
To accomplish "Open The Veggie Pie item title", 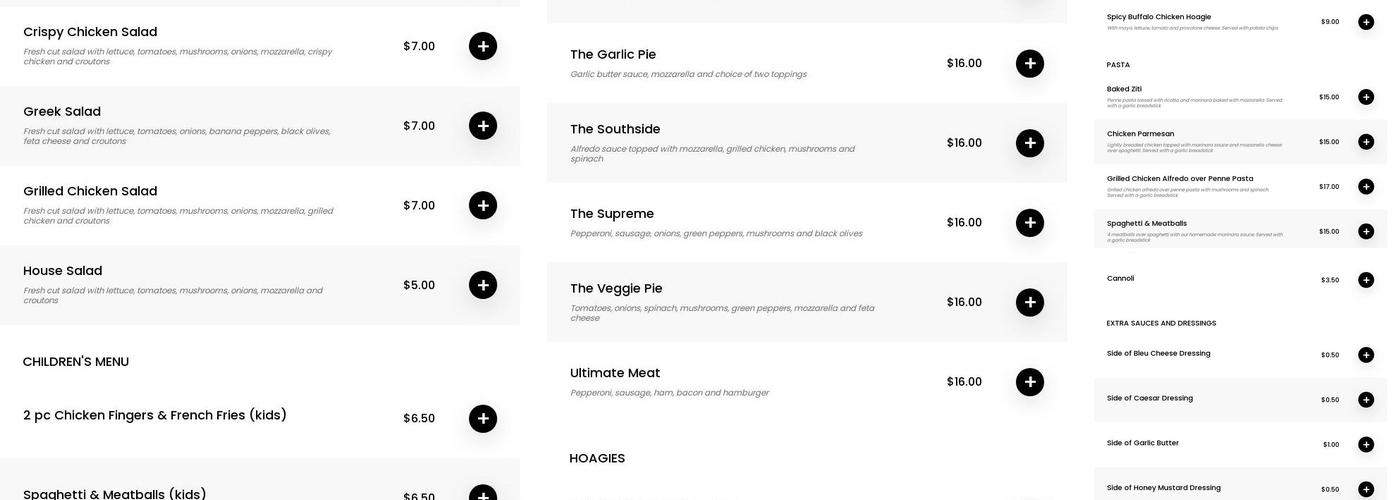I will coord(616,288).
